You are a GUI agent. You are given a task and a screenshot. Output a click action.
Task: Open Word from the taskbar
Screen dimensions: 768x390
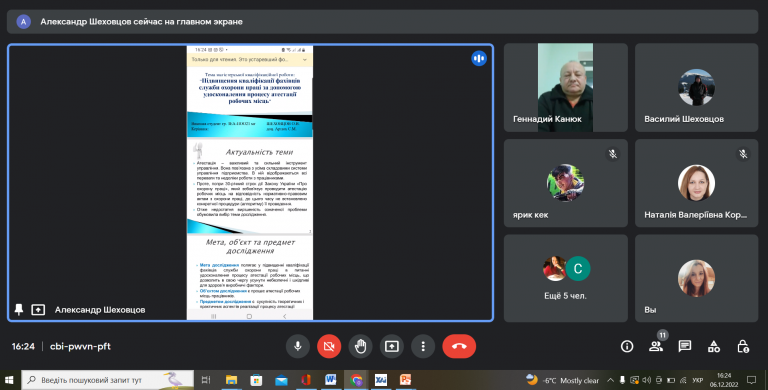pyautogui.click(x=331, y=380)
